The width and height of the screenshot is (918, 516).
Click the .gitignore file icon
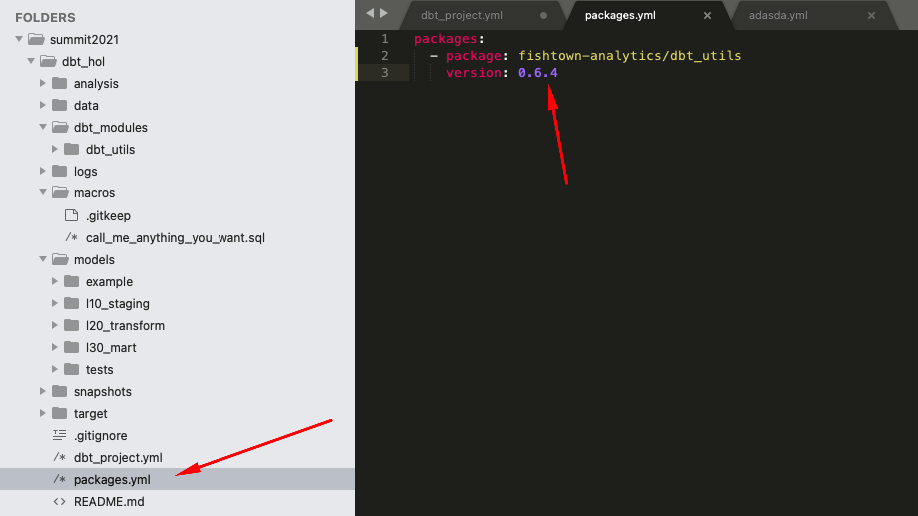click(60, 435)
